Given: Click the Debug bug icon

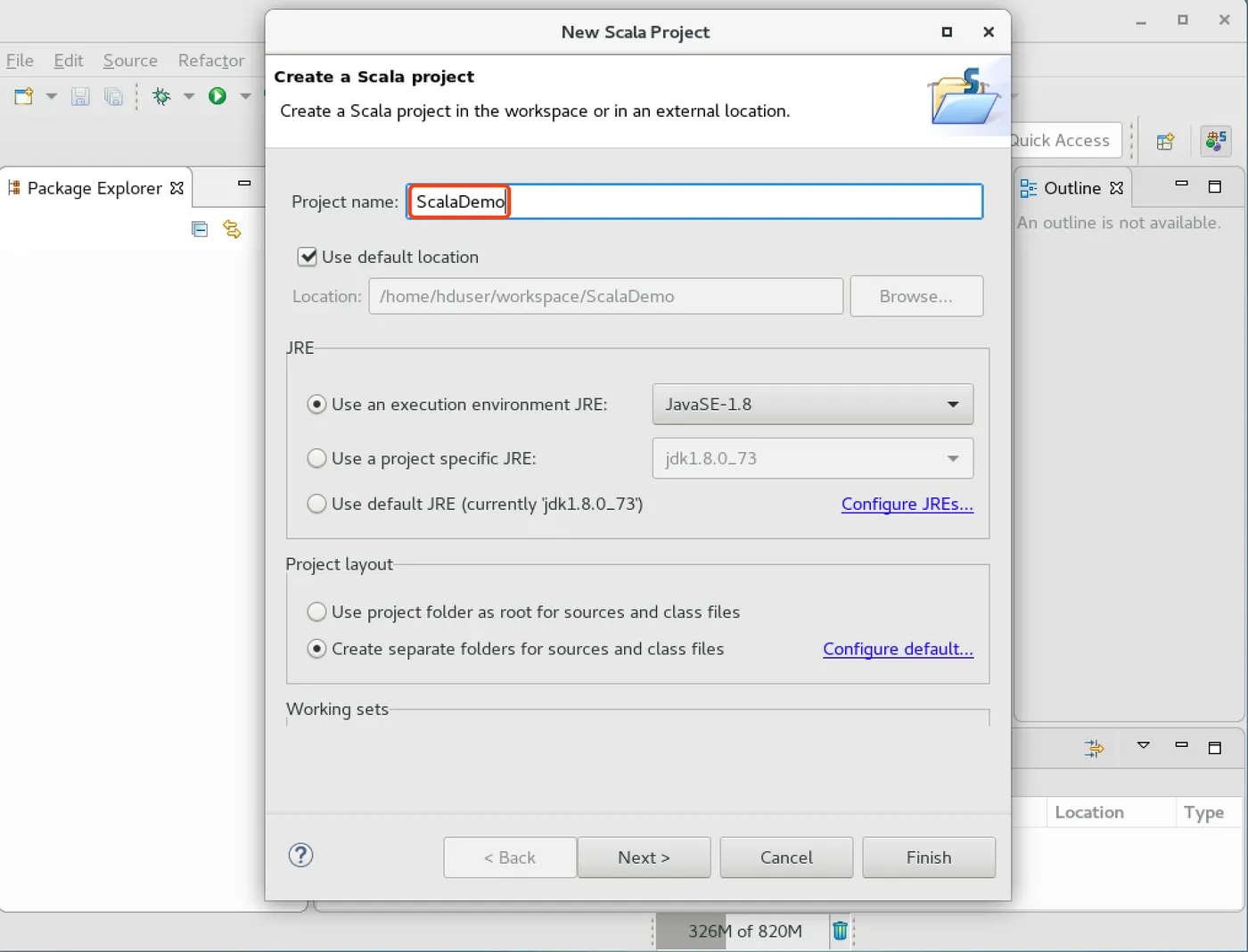Looking at the screenshot, I should pyautogui.click(x=161, y=96).
